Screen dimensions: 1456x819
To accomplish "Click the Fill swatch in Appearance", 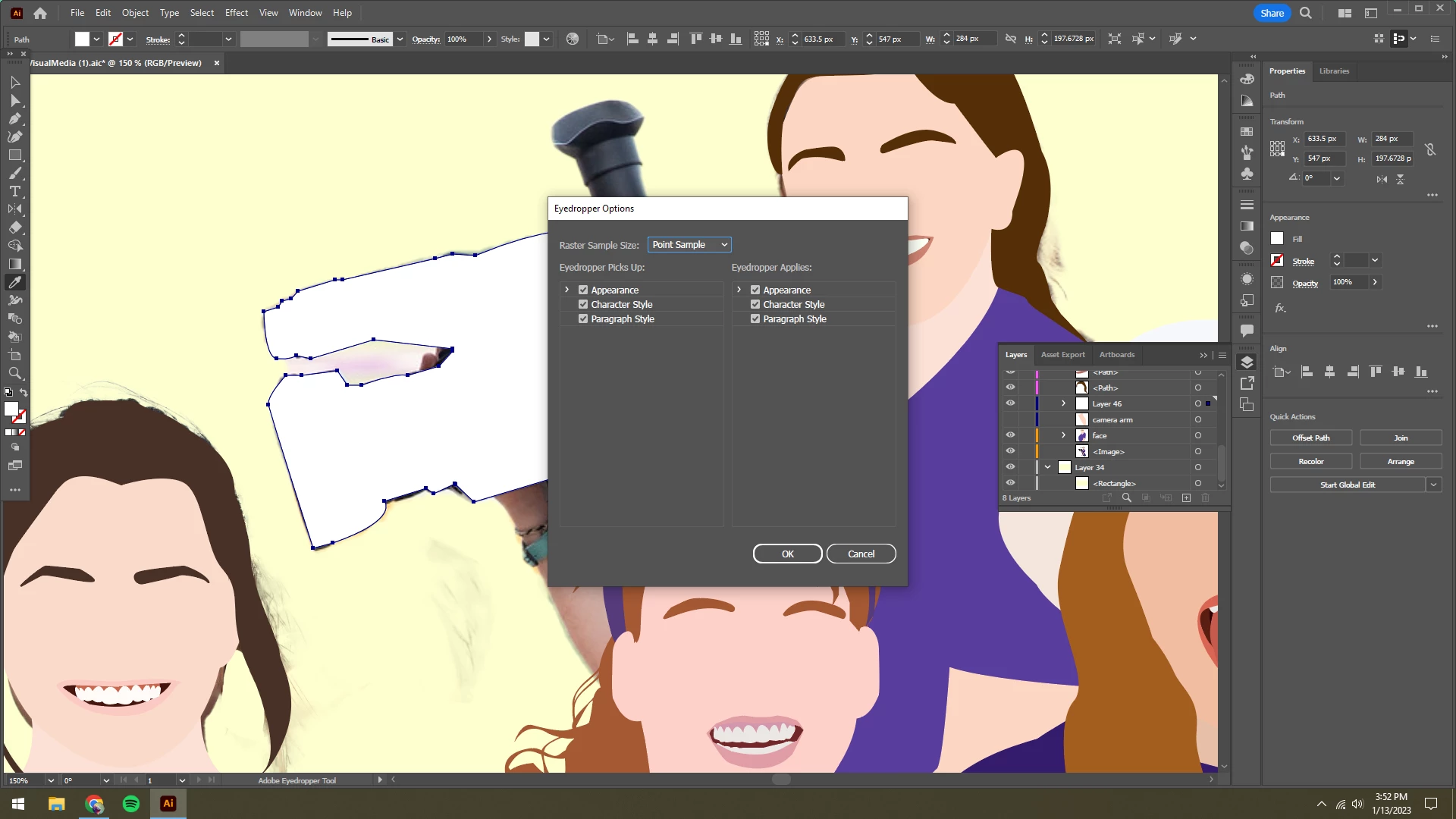I will pos(1277,239).
